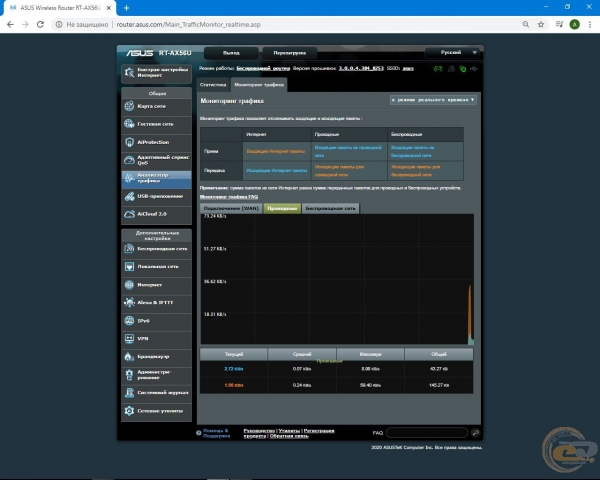Image resolution: width=600 pixels, height=480 pixels.
Task: Open the Firewall (Брандмауэр) flame icon
Action: 129,356
